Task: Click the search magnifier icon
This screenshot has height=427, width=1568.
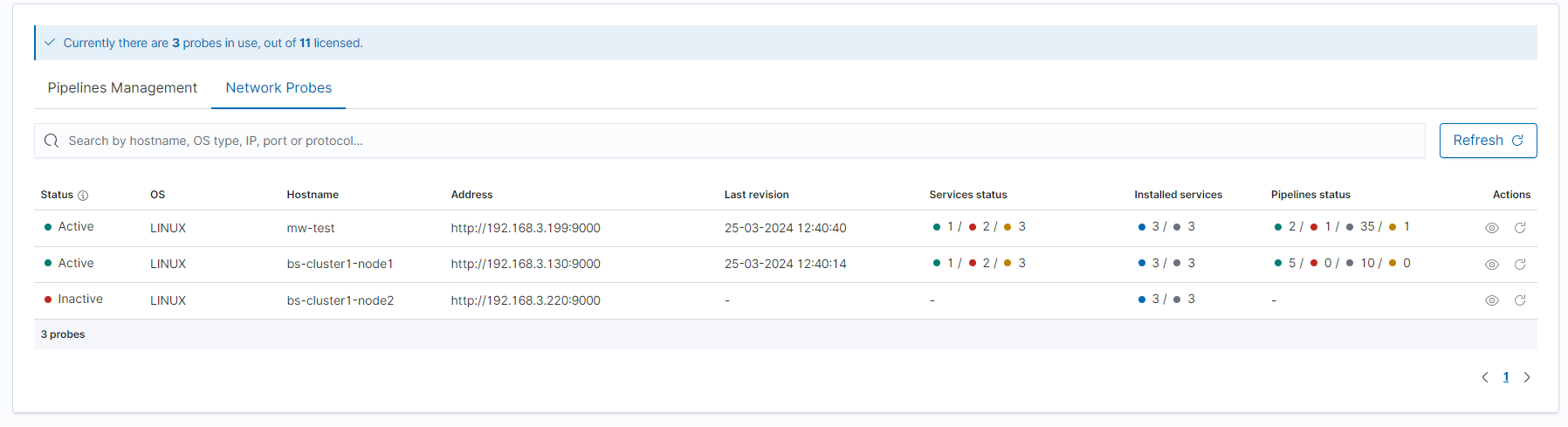Action: [52, 141]
